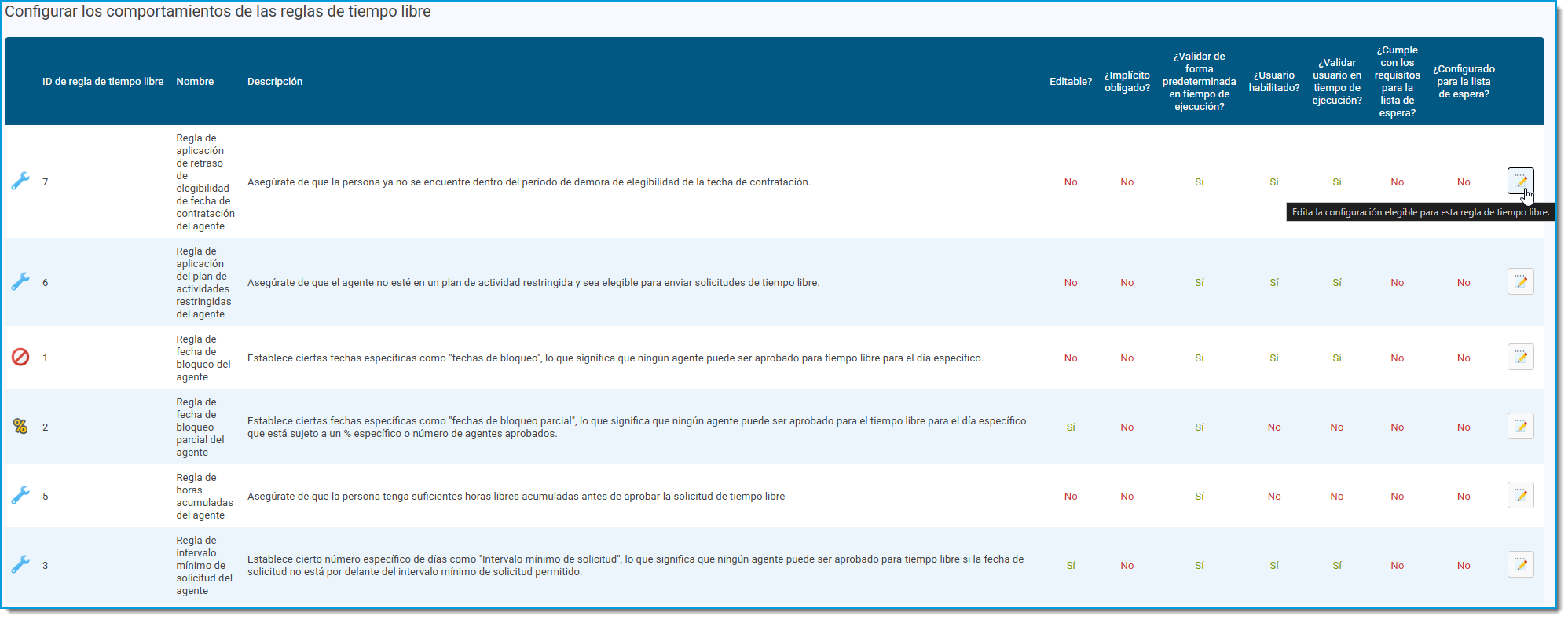The width and height of the screenshot is (1568, 620).
Task: Click the 'ID de regla de tiempo libre' header
Action: point(103,82)
